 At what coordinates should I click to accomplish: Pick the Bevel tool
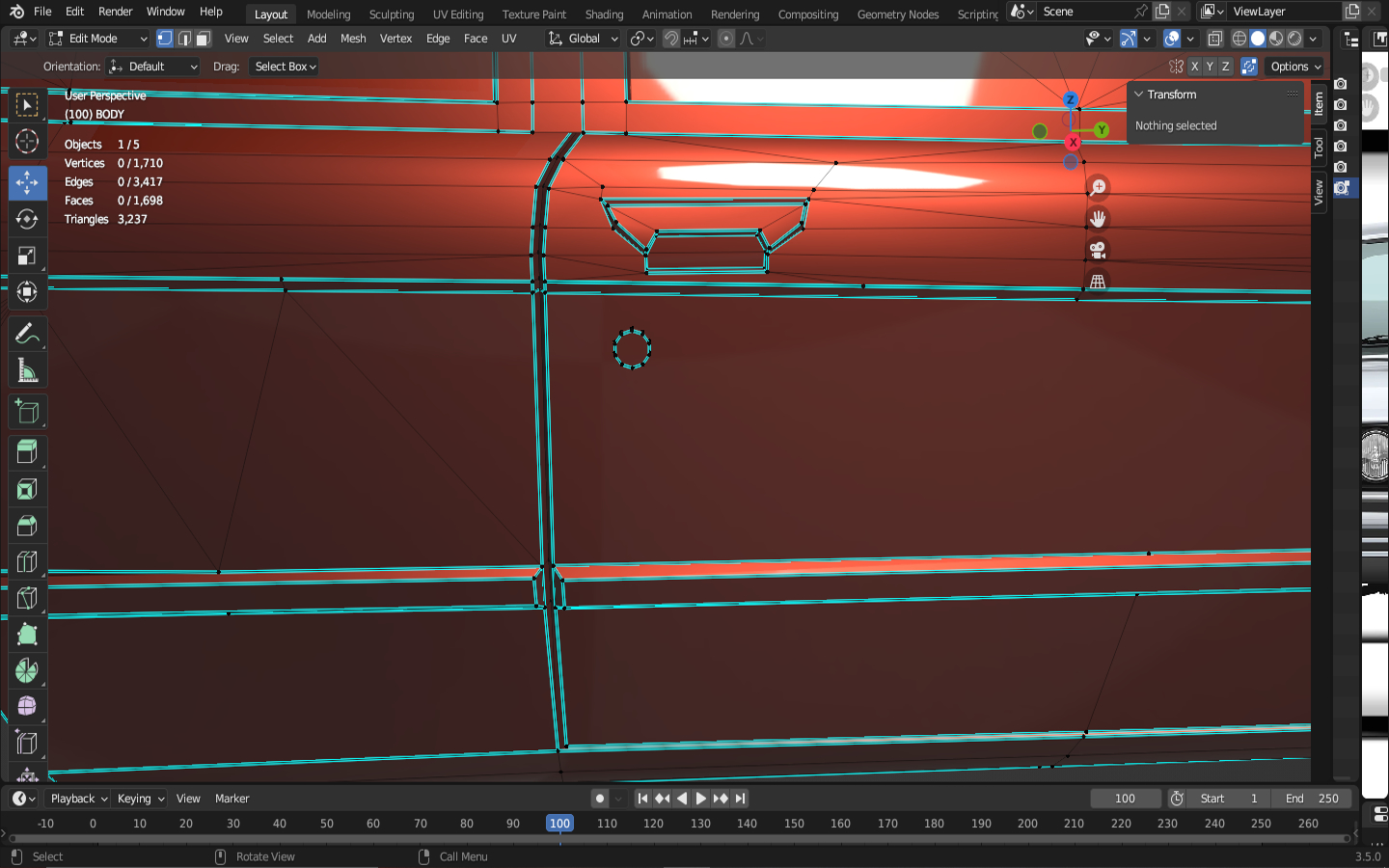click(27, 526)
